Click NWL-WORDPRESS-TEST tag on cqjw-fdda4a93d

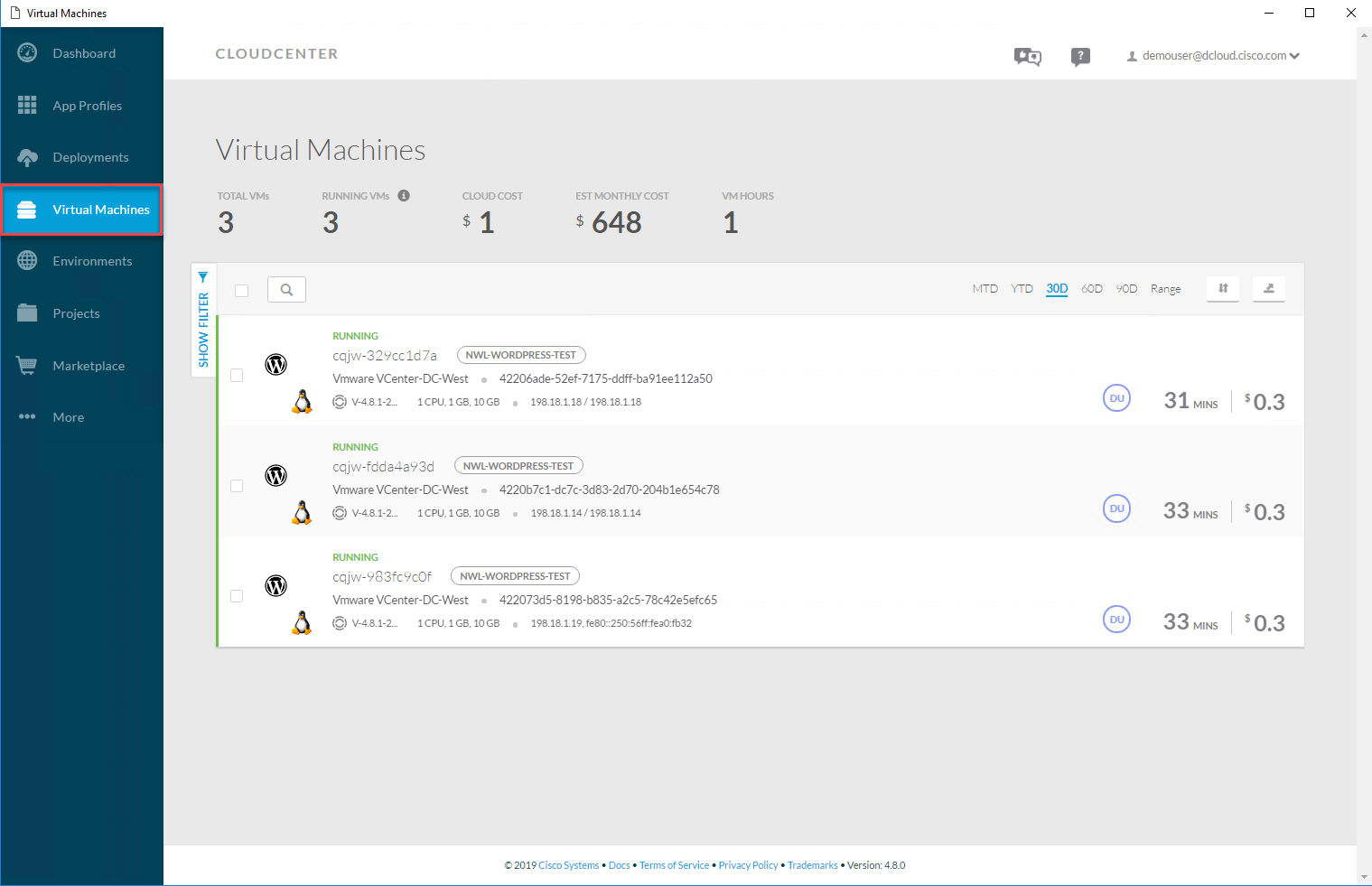pos(518,466)
